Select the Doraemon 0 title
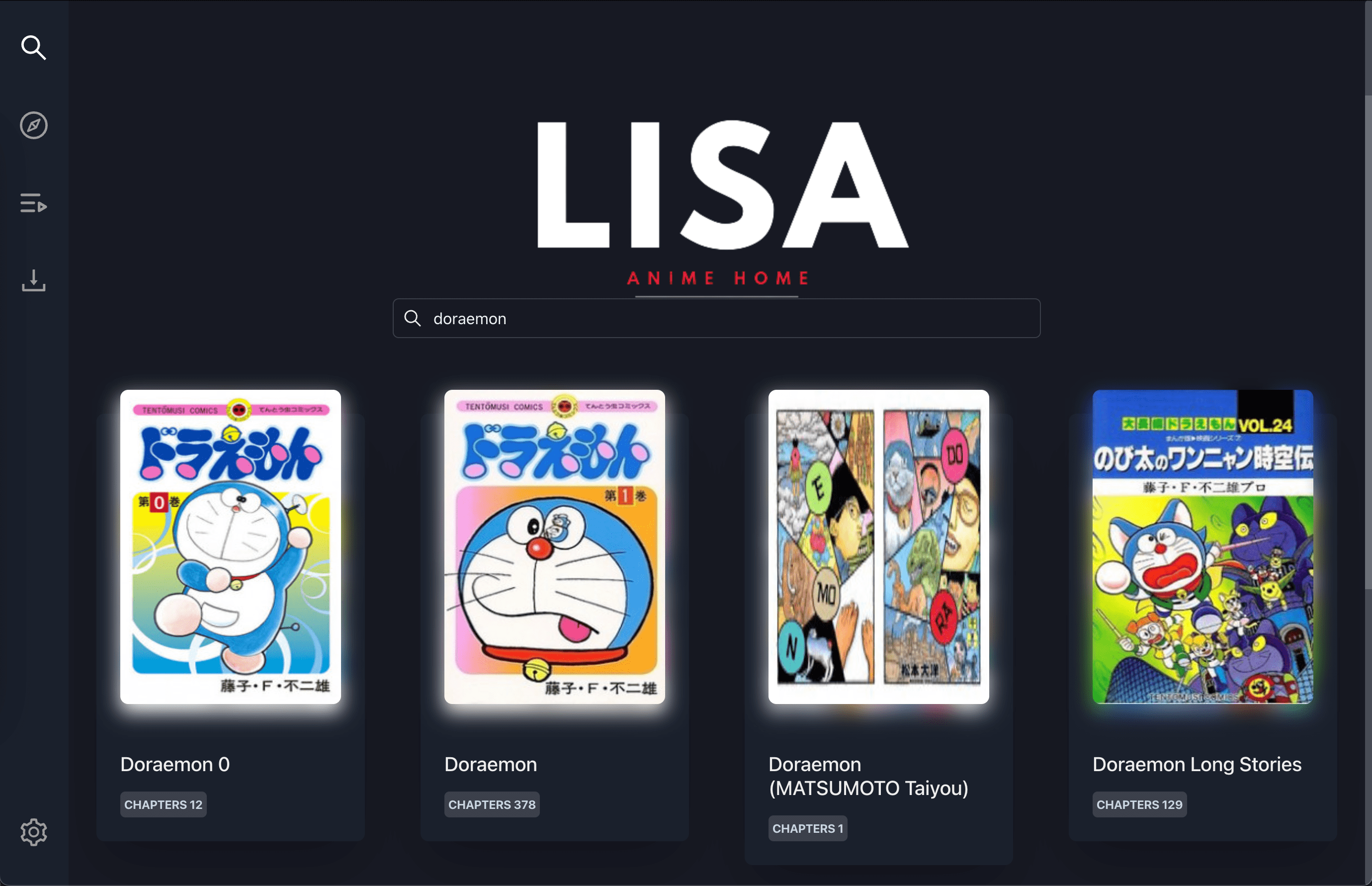 tap(175, 764)
